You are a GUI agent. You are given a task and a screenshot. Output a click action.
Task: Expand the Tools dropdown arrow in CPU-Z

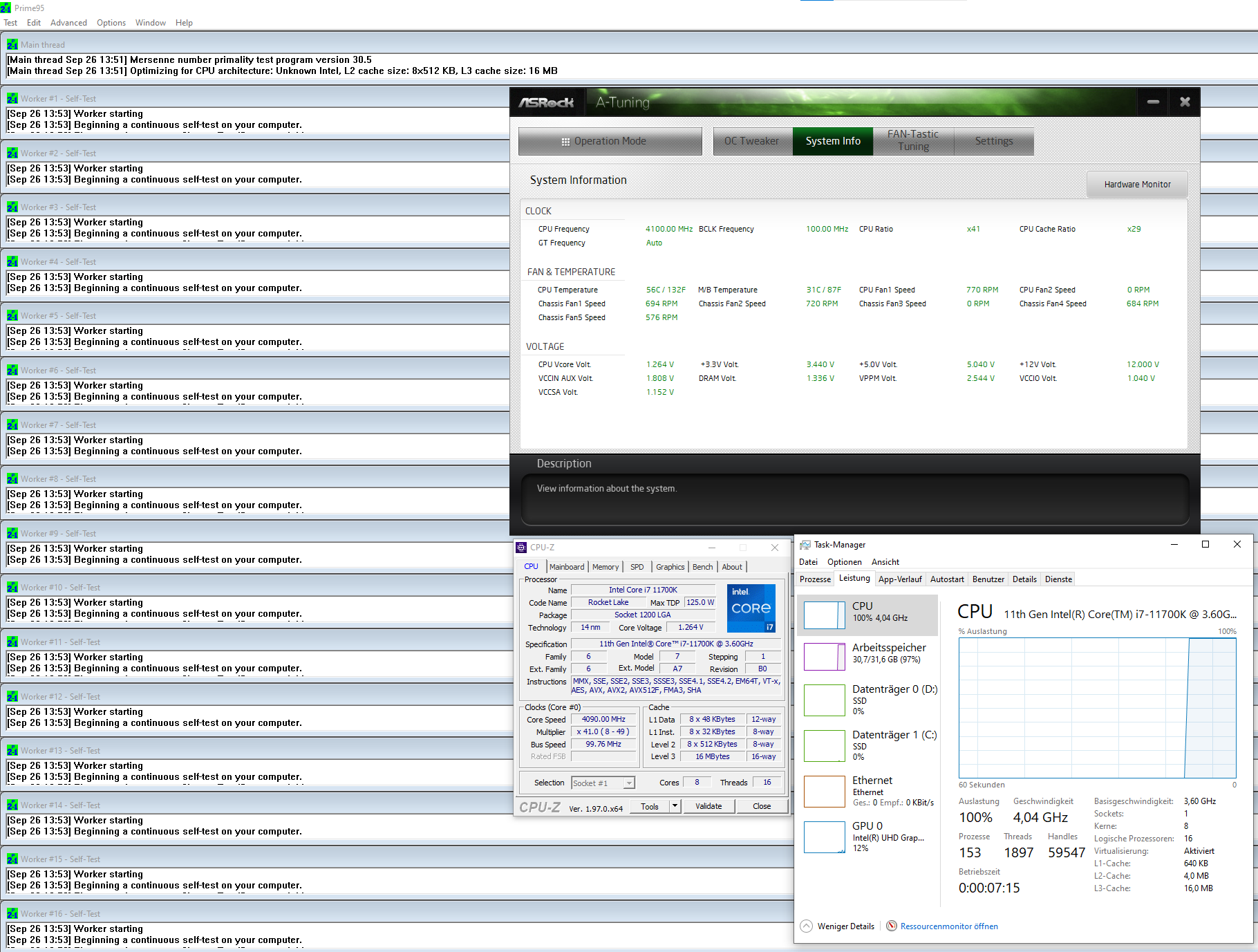coord(675,806)
